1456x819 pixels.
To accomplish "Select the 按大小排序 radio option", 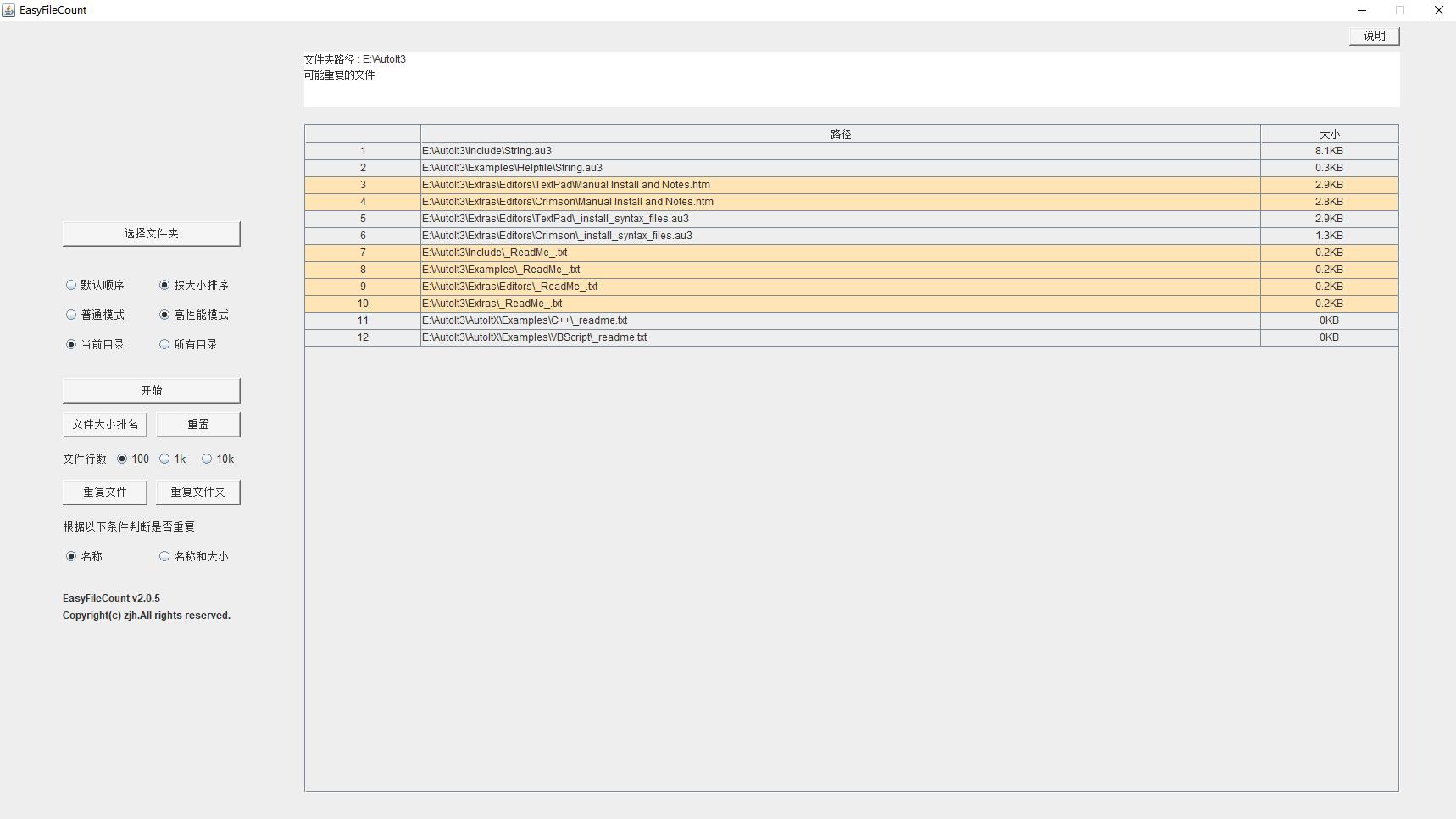I will [x=164, y=285].
